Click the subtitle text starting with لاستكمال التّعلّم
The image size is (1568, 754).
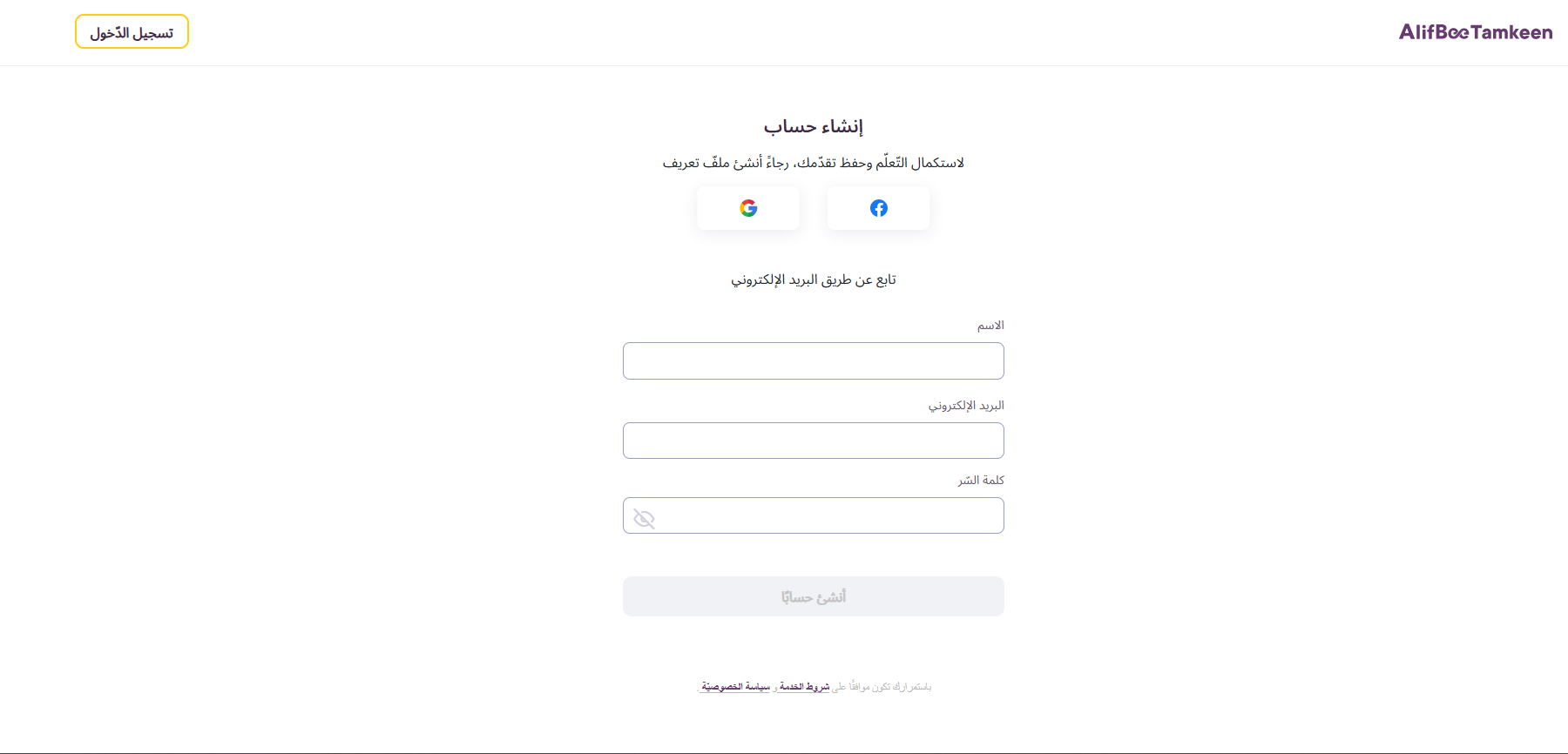(x=813, y=163)
